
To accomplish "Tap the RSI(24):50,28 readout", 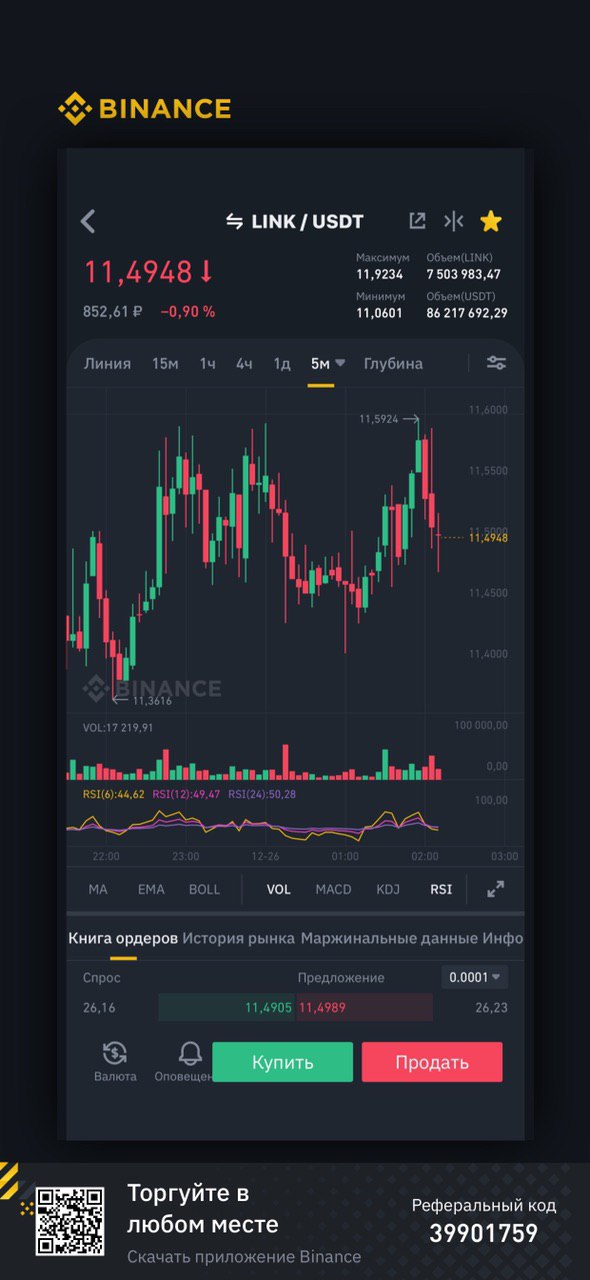I will [262, 794].
